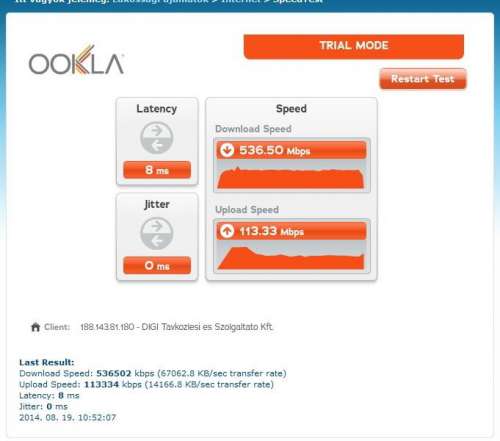The image size is (500, 441).
Task: Click the download speed graph
Action: 291,177
